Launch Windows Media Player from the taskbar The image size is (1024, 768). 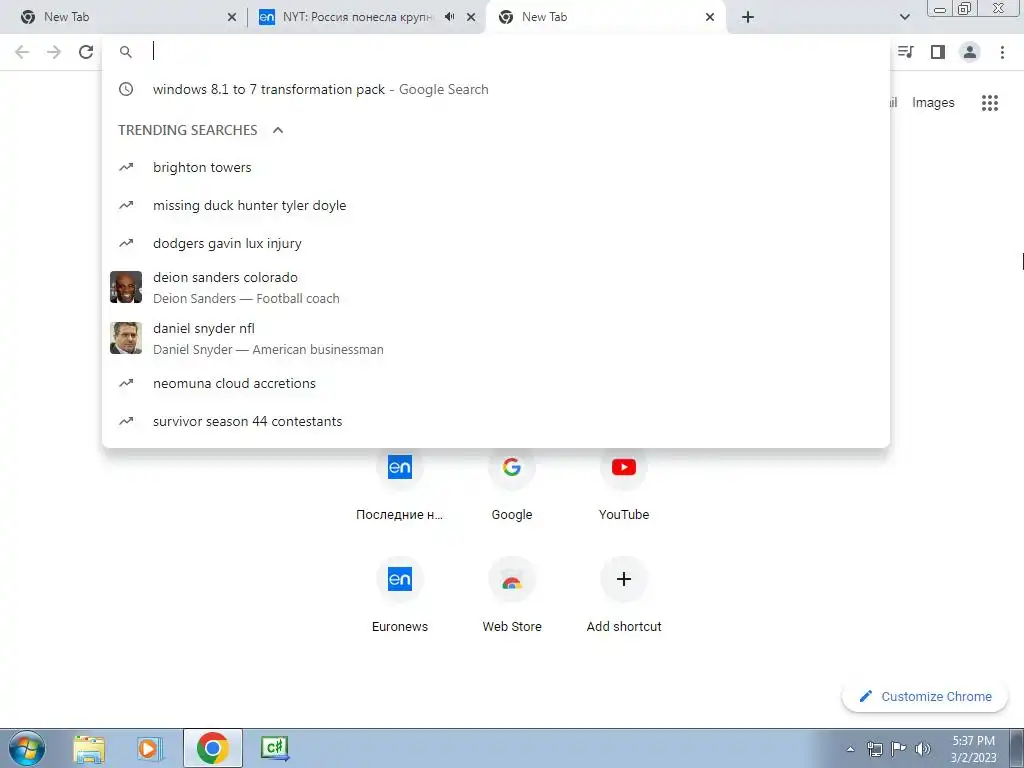pos(150,748)
